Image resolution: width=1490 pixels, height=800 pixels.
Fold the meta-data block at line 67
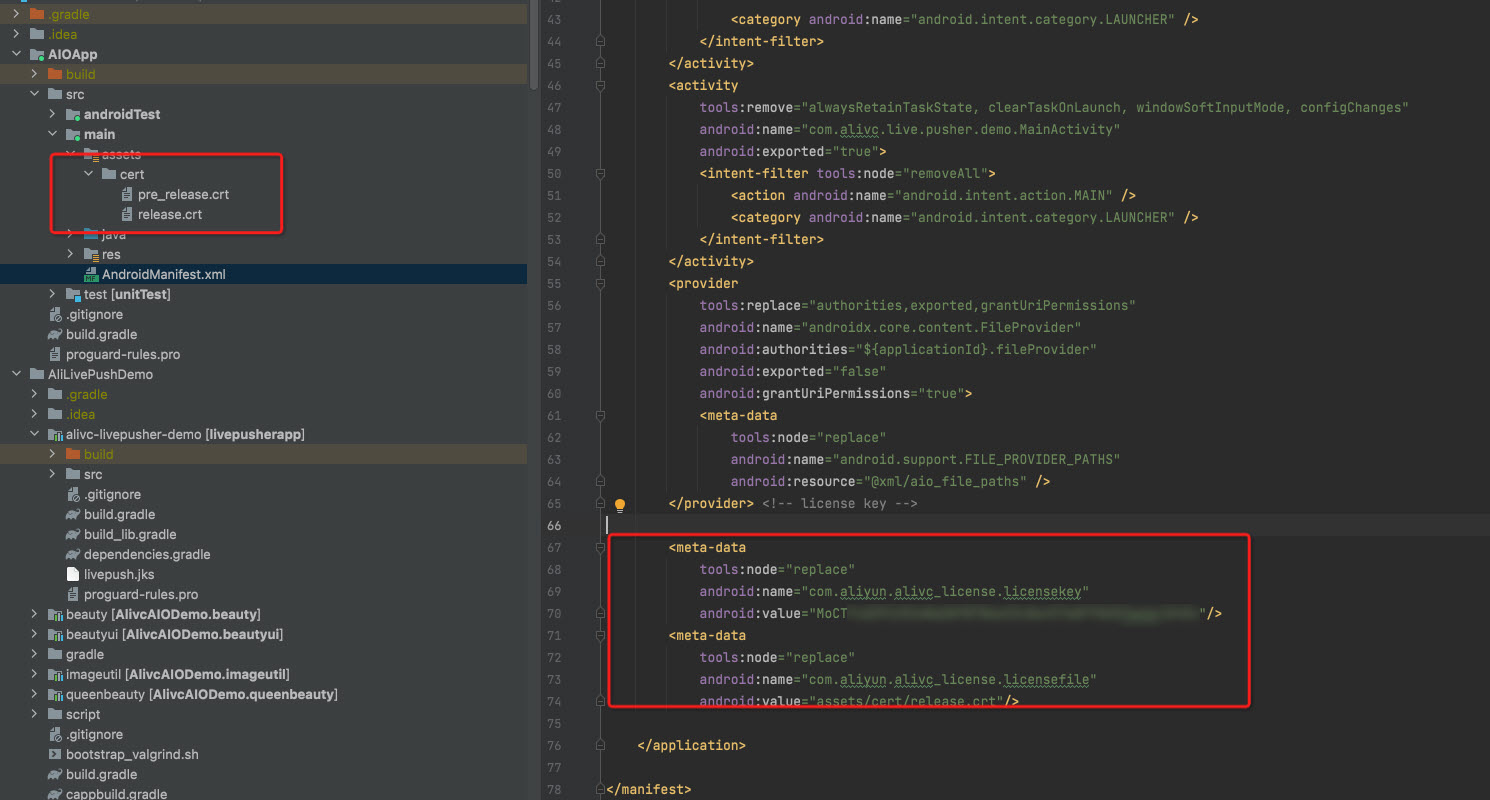tap(600, 548)
